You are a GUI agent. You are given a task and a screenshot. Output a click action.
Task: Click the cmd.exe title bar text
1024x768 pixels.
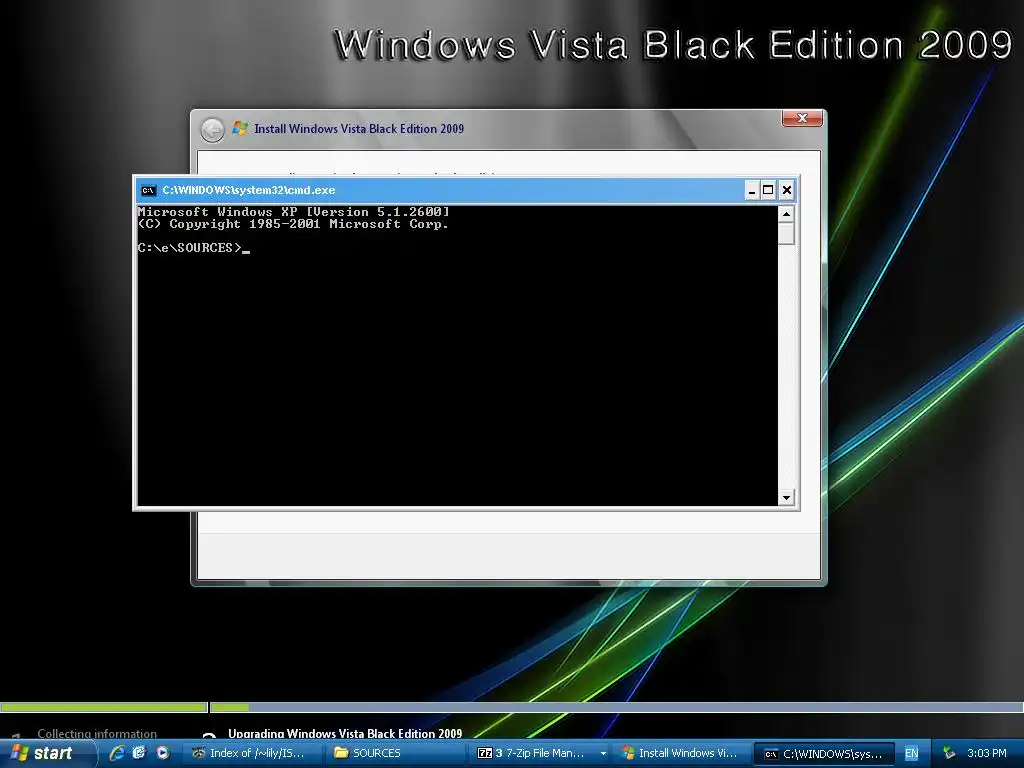point(249,190)
